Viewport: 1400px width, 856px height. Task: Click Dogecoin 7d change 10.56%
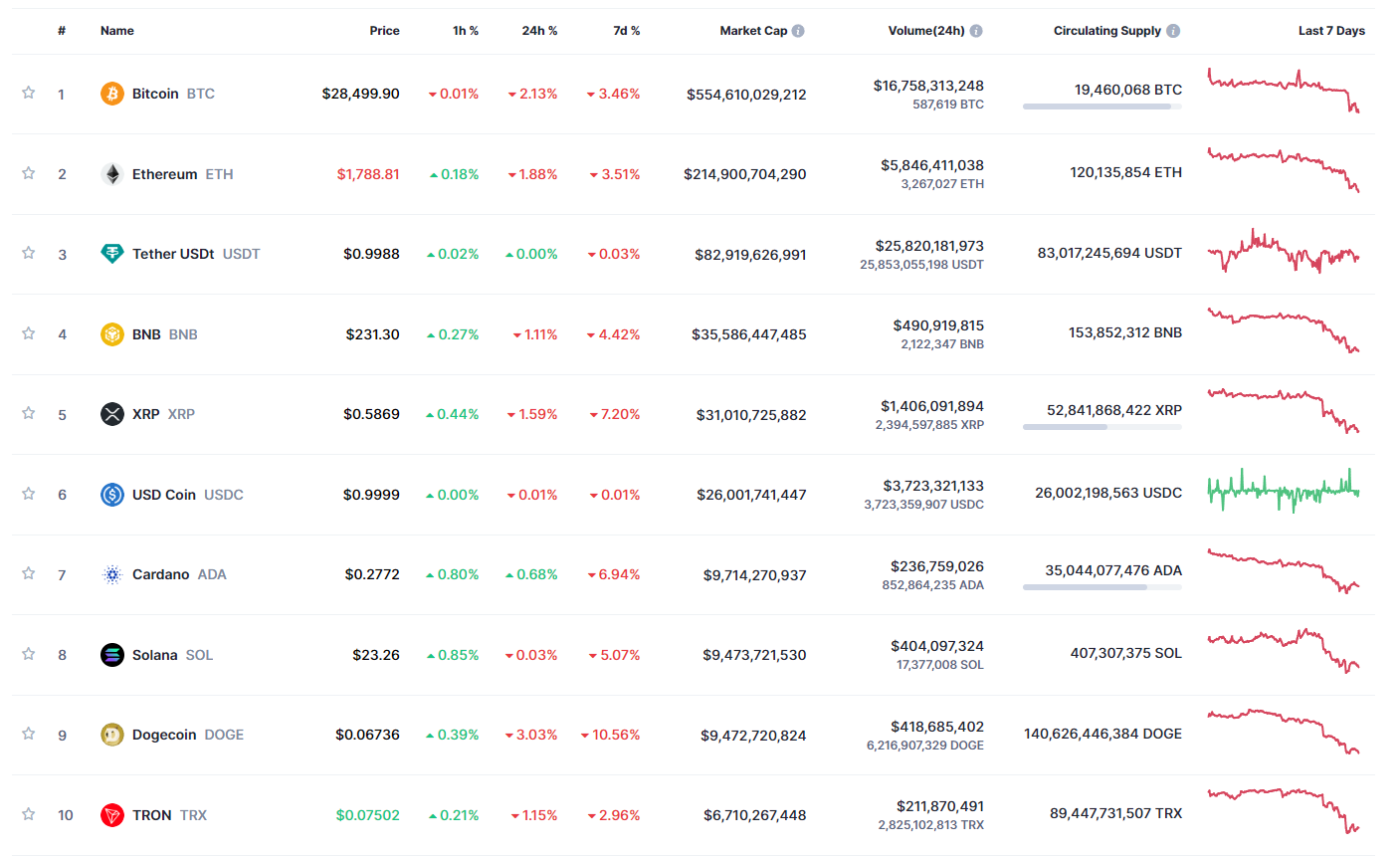pos(611,735)
